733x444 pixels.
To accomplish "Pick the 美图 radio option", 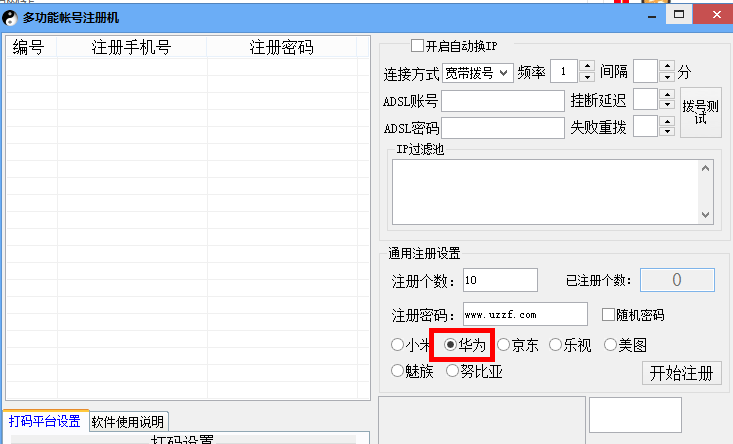I will click(x=610, y=345).
